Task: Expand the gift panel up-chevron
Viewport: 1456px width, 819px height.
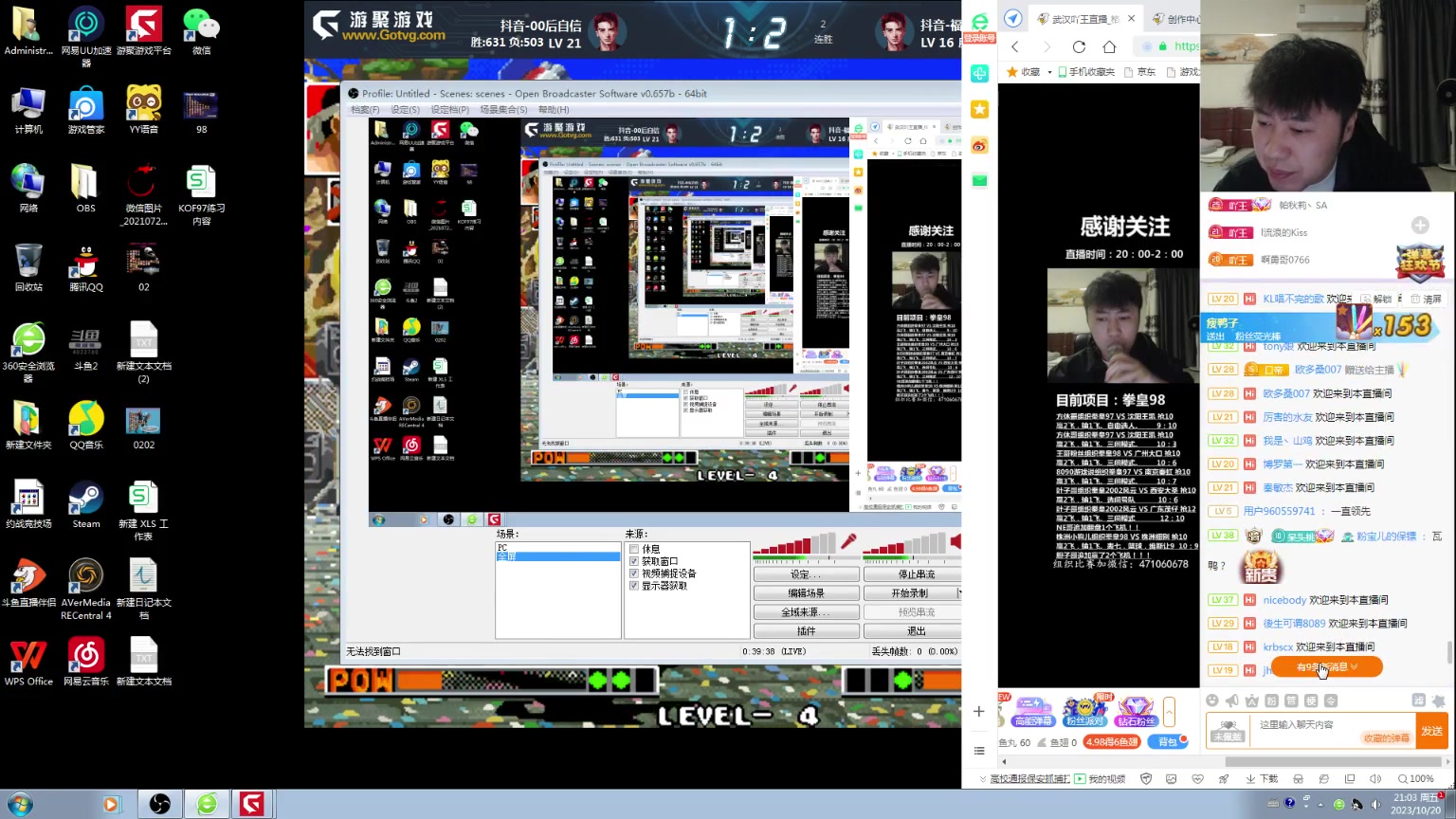Action: 1170,711
